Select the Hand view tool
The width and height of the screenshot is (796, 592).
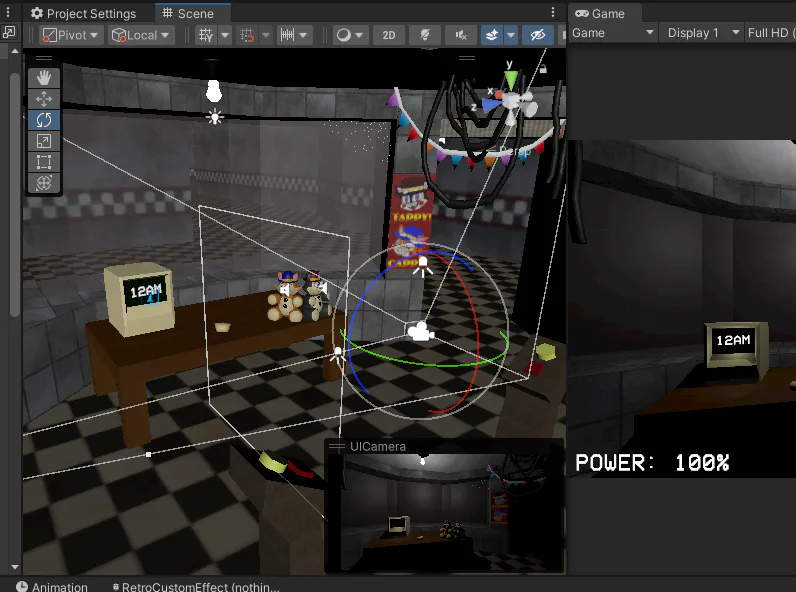click(x=44, y=78)
